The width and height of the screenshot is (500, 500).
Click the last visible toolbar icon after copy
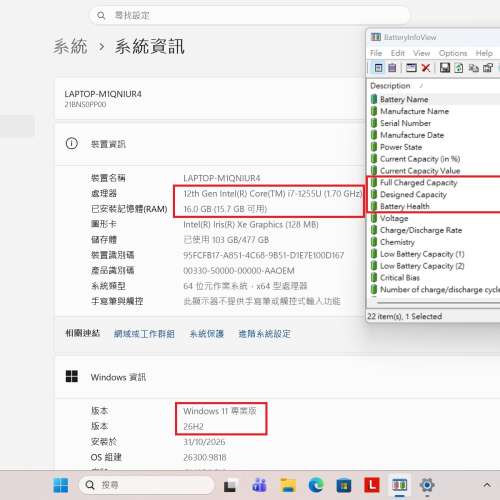[x=488, y=68]
